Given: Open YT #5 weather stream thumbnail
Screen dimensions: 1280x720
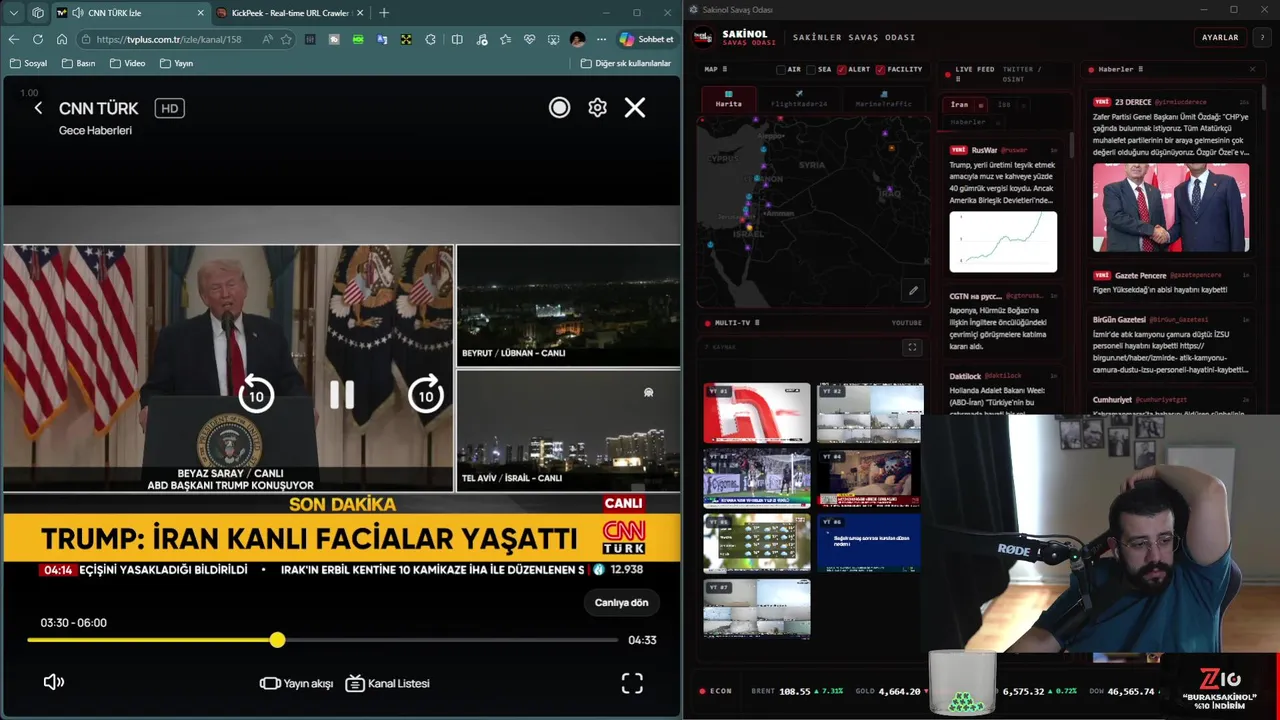Looking at the screenshot, I should point(757,543).
